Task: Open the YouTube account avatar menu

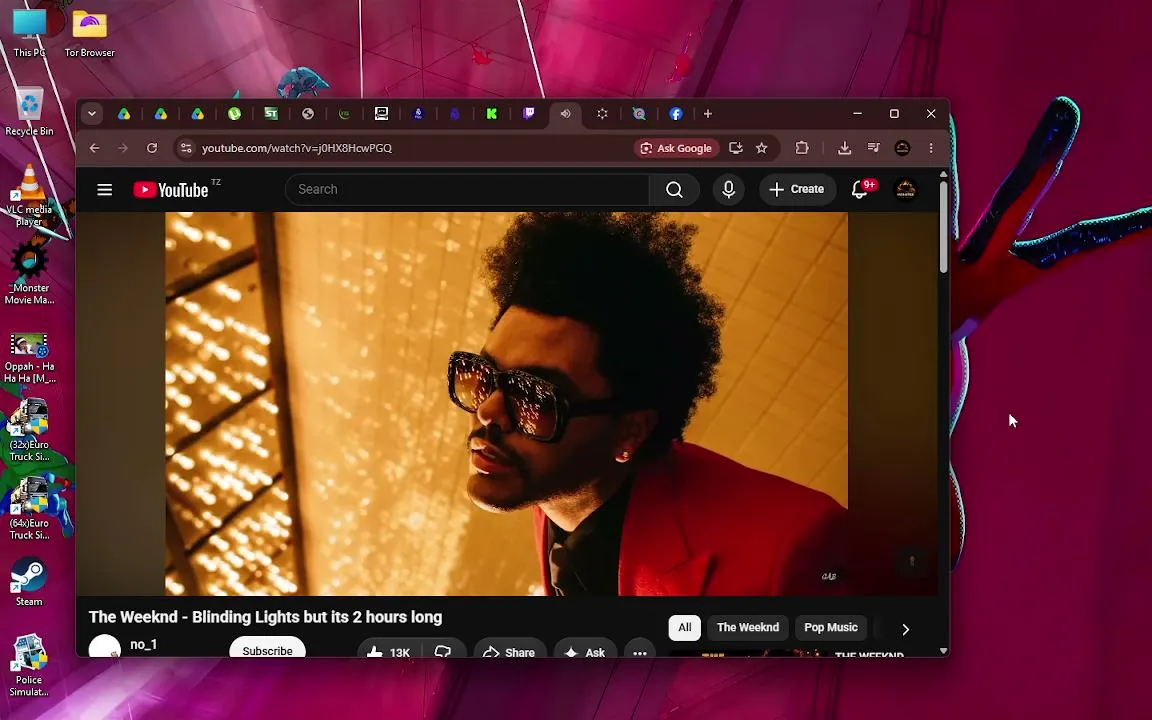Action: (905, 190)
